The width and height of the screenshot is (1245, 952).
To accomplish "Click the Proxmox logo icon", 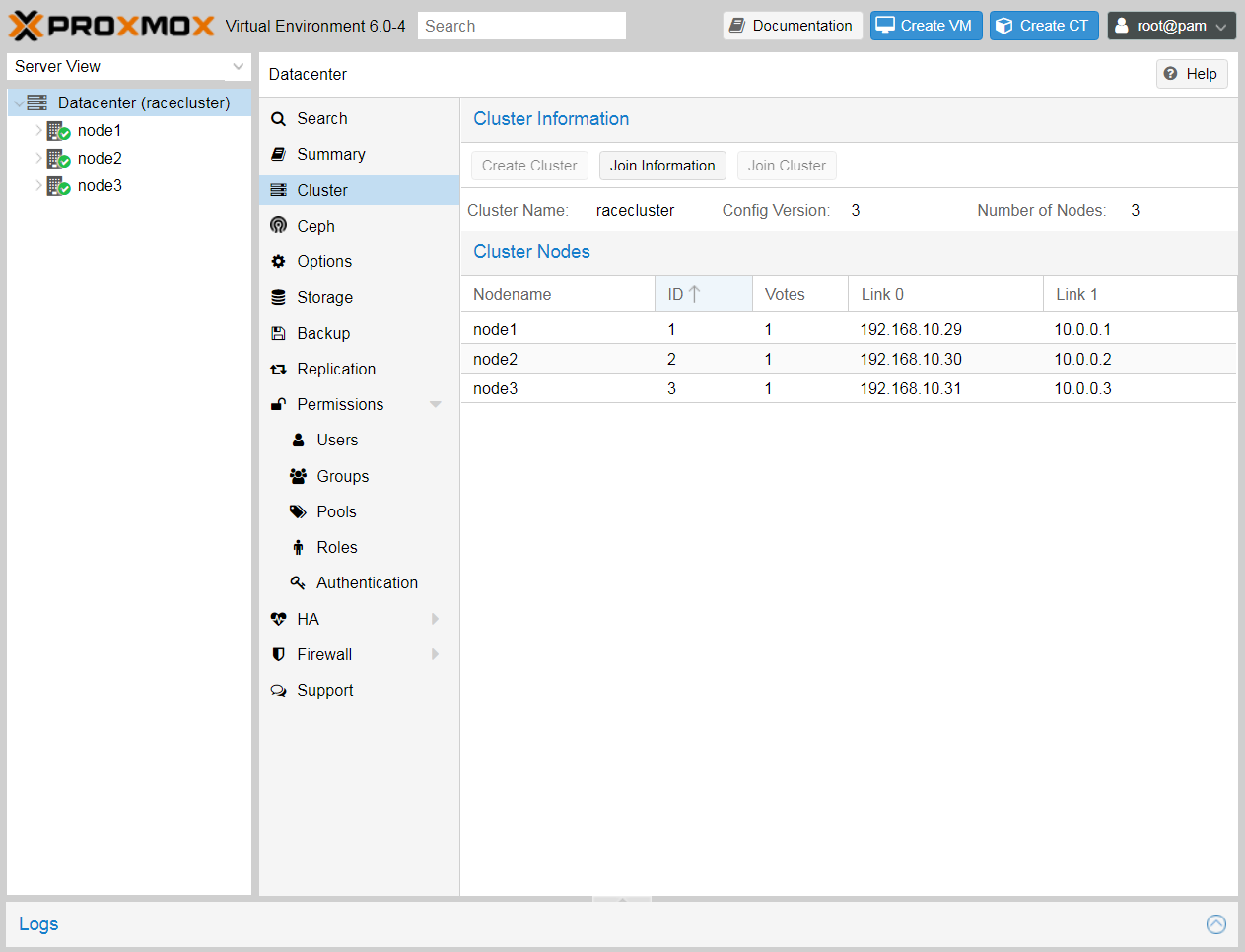I will (x=26, y=26).
